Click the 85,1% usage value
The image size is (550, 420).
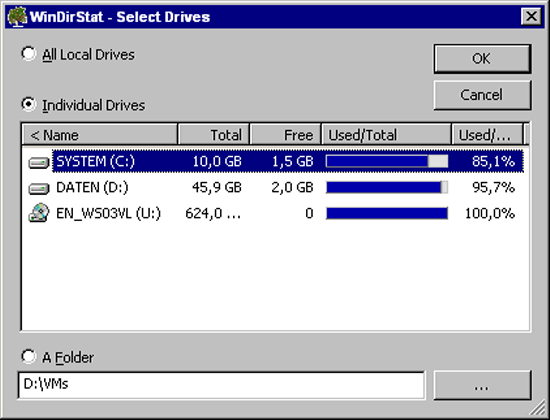tap(493, 161)
